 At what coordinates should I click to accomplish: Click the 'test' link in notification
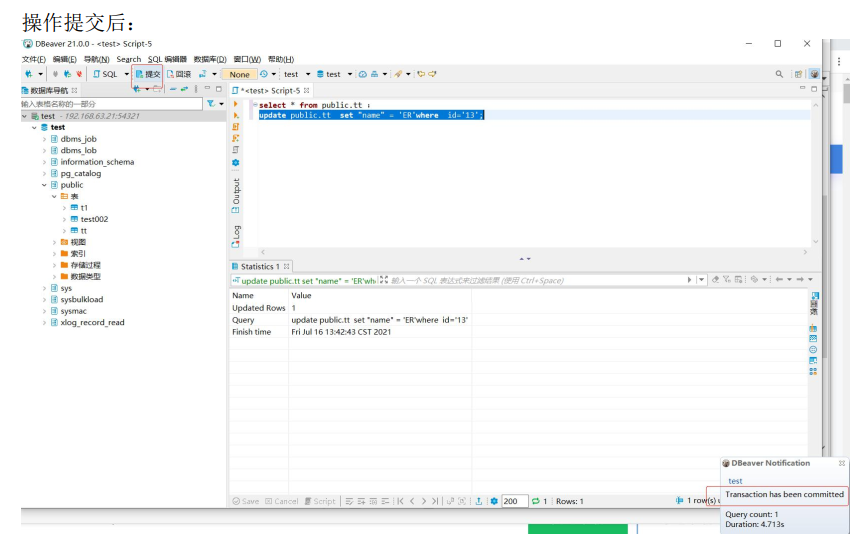735,481
